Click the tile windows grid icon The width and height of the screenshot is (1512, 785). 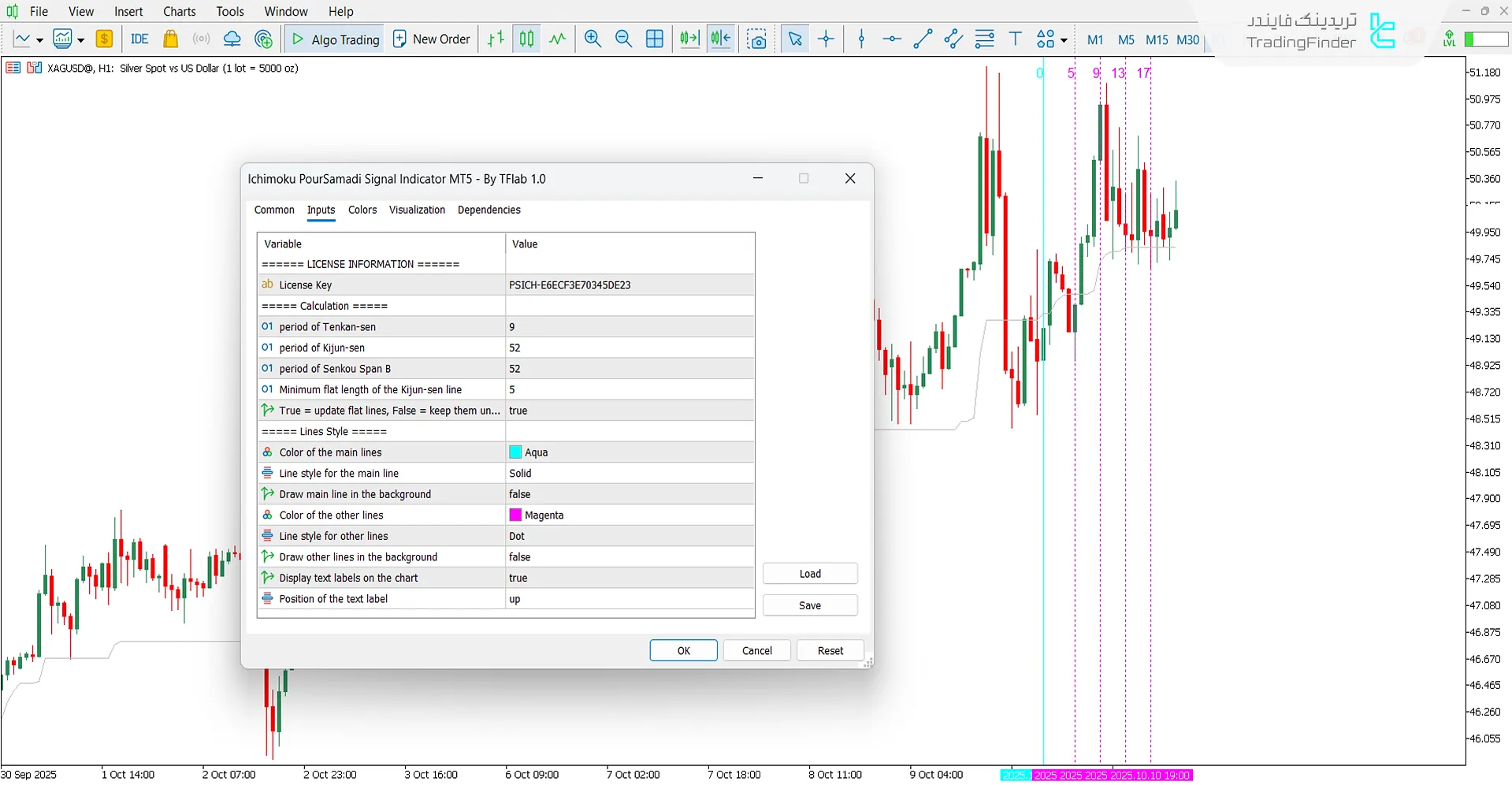[x=654, y=39]
